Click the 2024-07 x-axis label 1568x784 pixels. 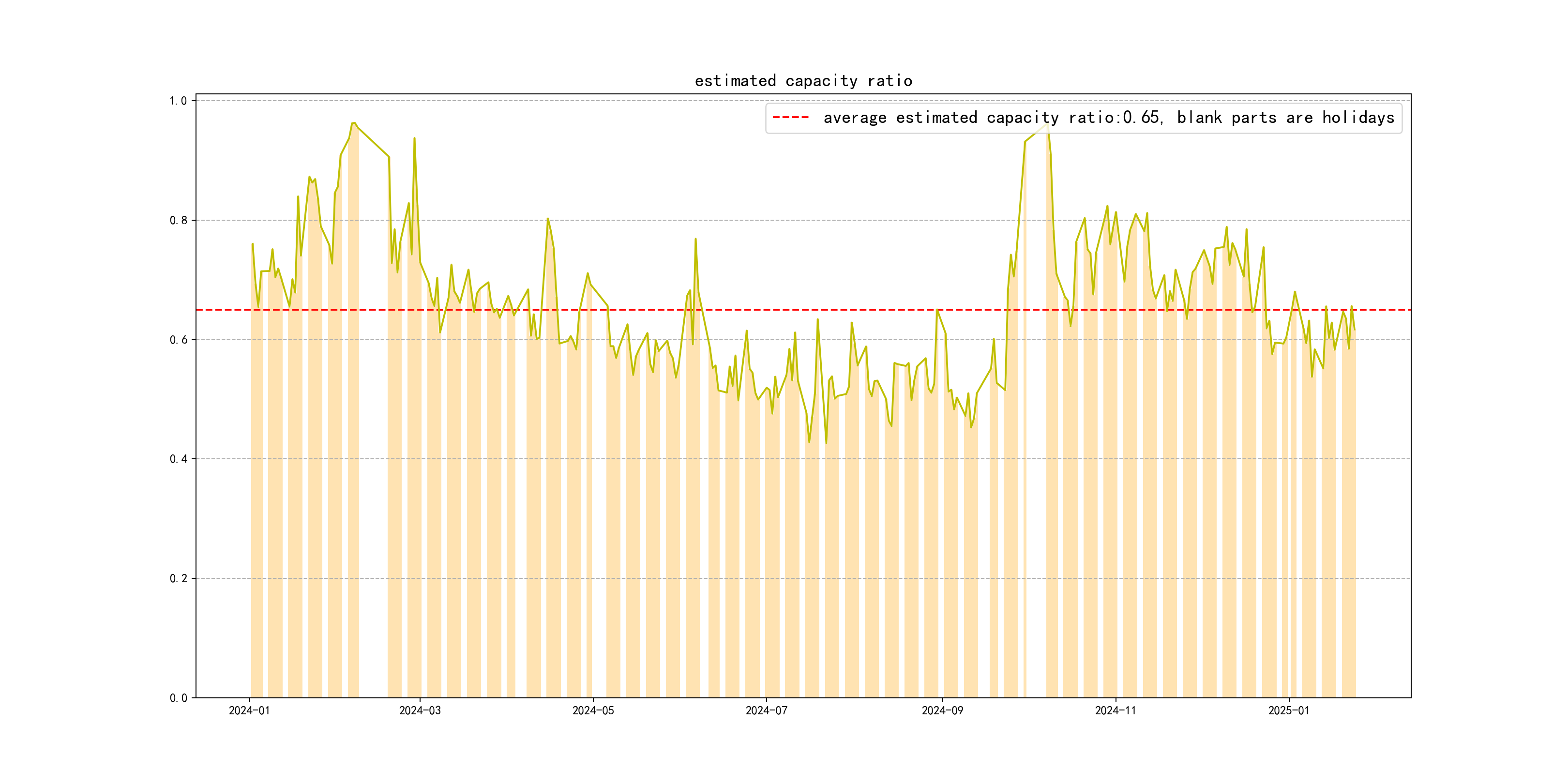pyautogui.click(x=766, y=710)
